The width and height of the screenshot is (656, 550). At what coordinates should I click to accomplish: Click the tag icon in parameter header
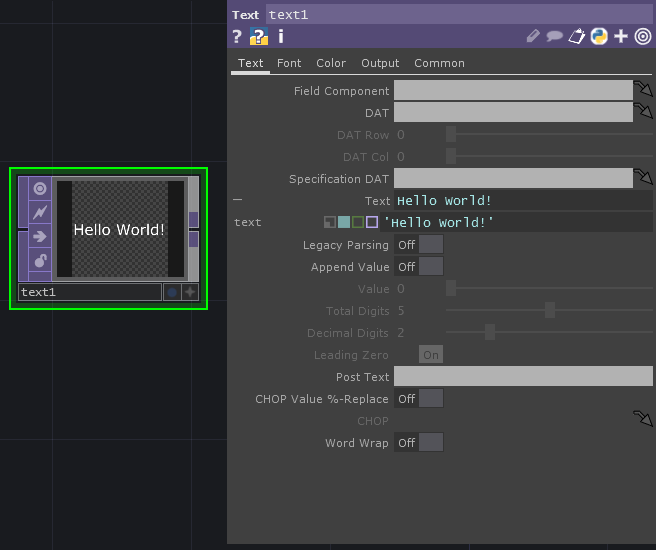577,36
